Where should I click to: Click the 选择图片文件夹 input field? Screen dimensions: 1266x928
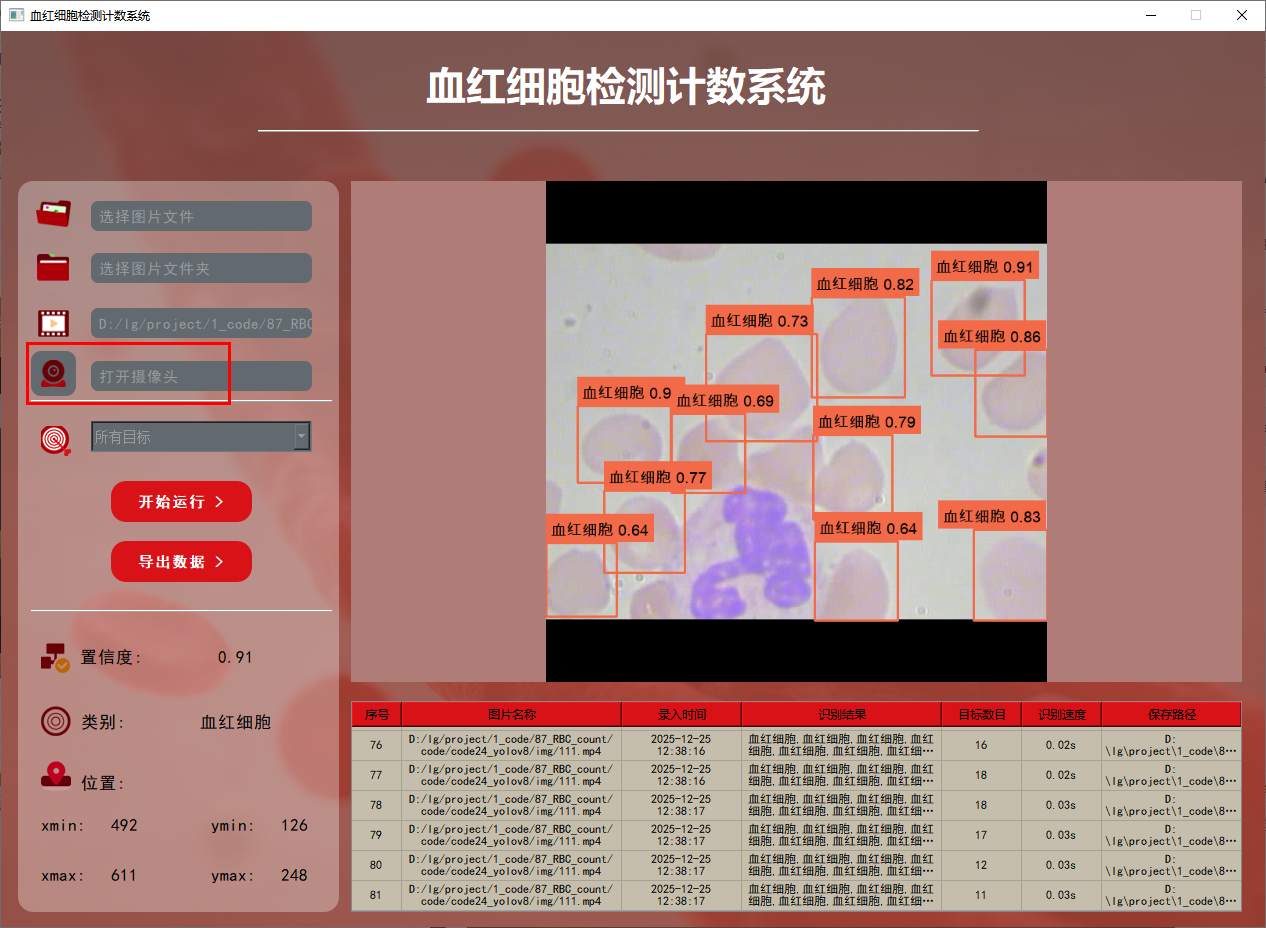(201, 268)
